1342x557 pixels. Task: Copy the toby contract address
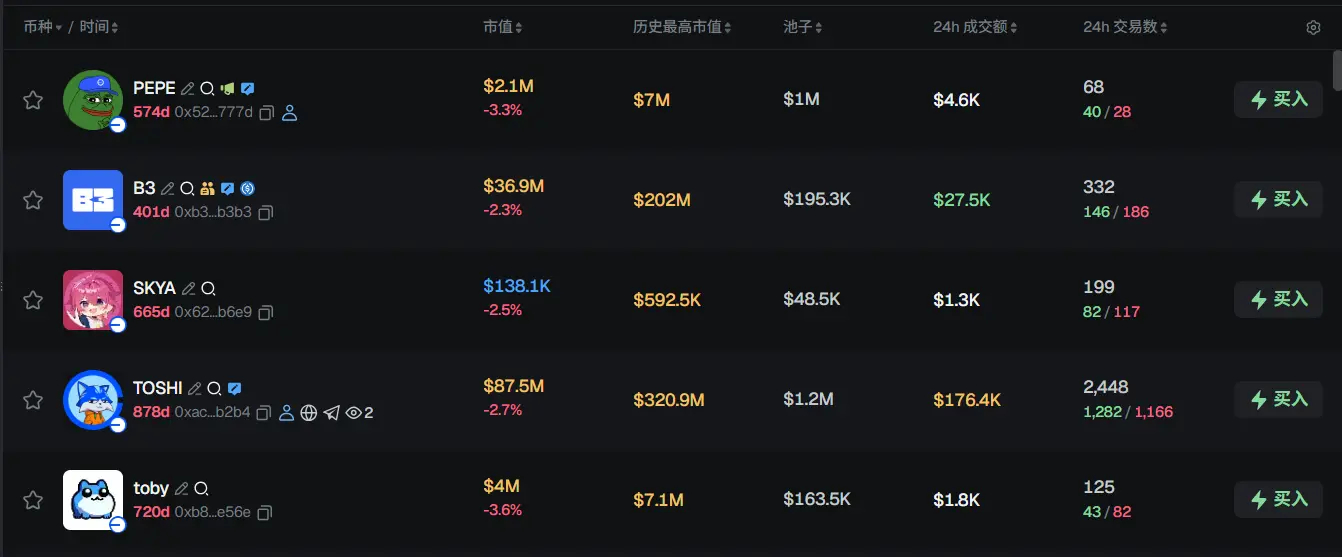click(265, 513)
